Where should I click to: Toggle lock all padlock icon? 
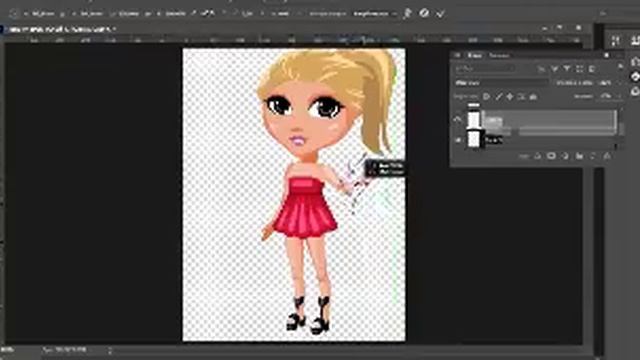pyautogui.click(x=533, y=97)
